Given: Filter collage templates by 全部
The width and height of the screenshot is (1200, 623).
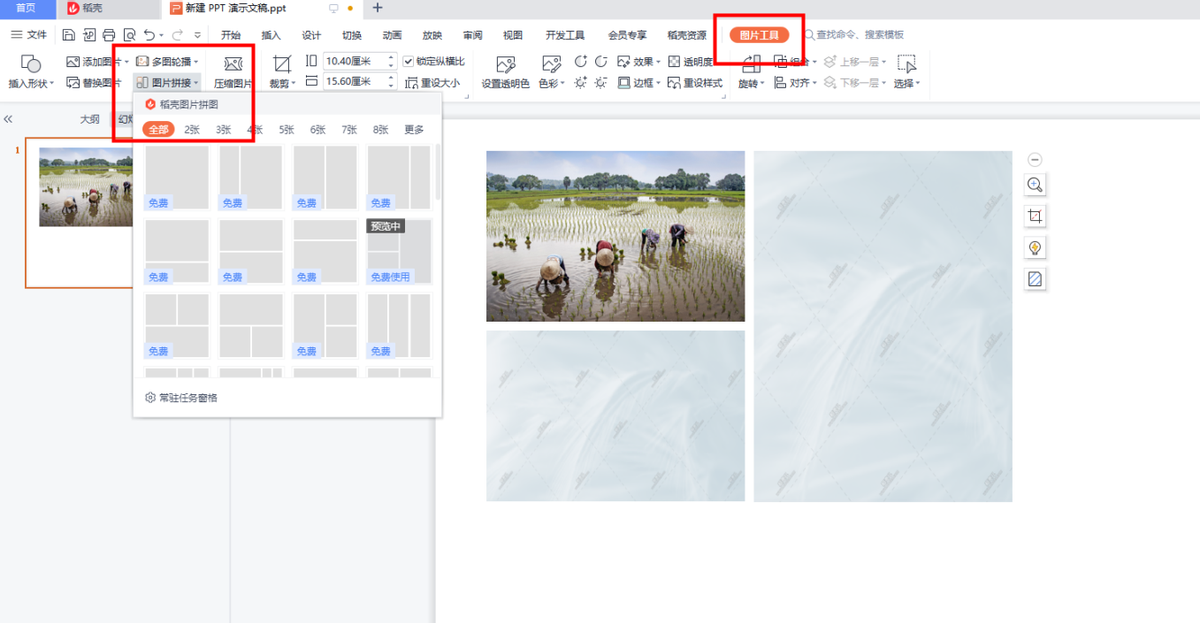Looking at the screenshot, I should (158, 129).
